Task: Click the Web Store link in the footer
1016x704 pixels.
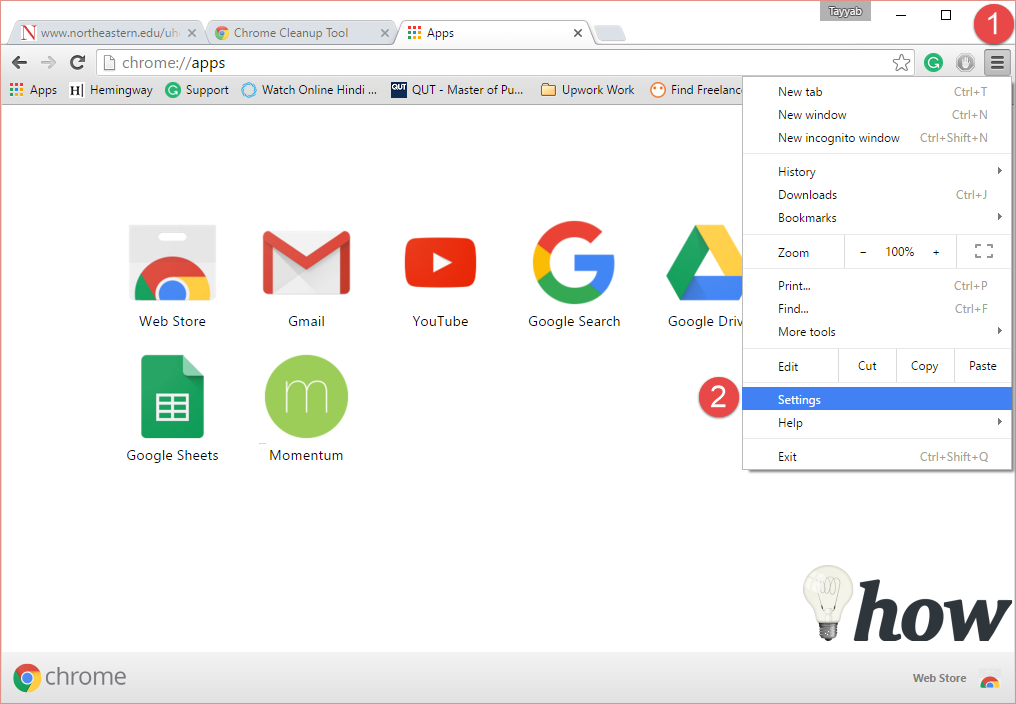Action: click(x=940, y=678)
